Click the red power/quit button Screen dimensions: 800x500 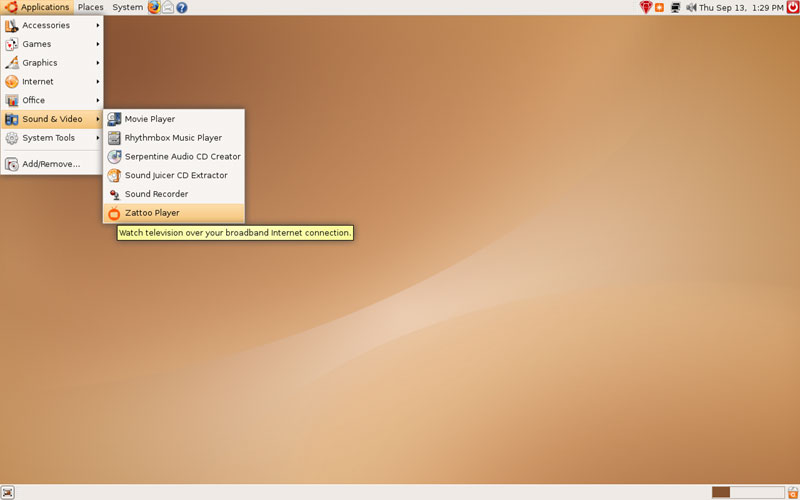[792, 7]
